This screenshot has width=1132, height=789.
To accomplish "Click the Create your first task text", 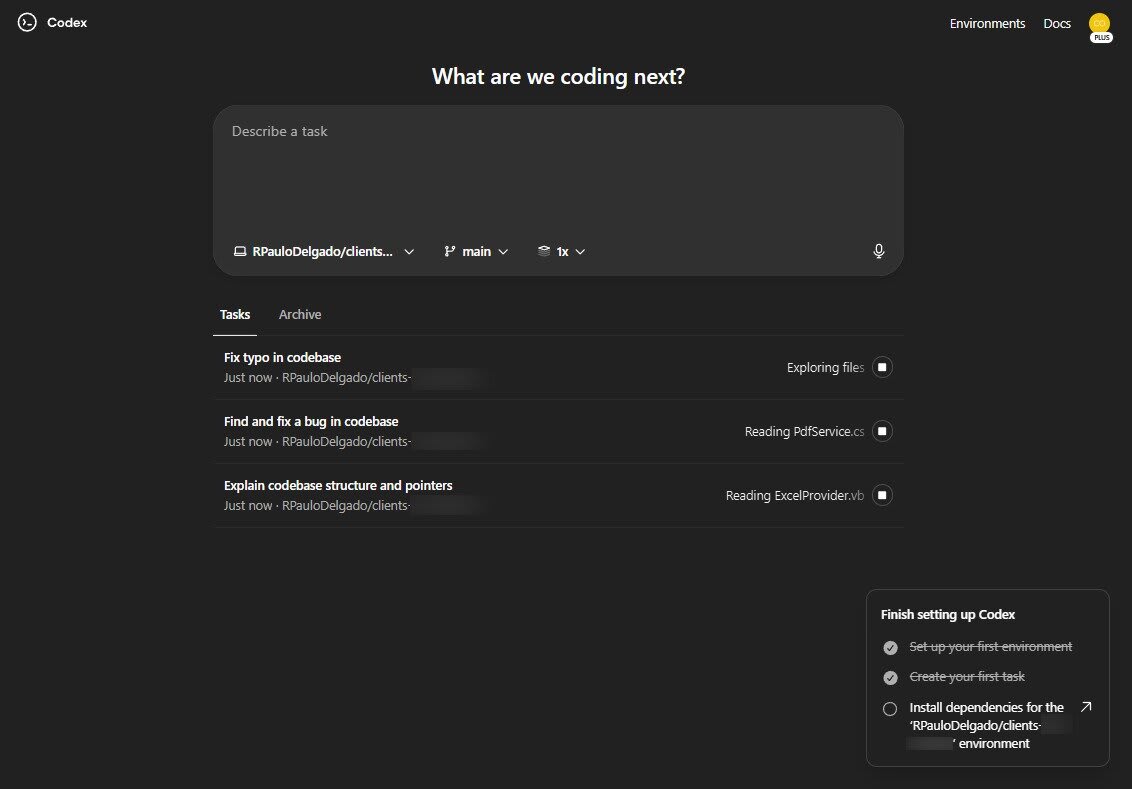I will 967,676.
